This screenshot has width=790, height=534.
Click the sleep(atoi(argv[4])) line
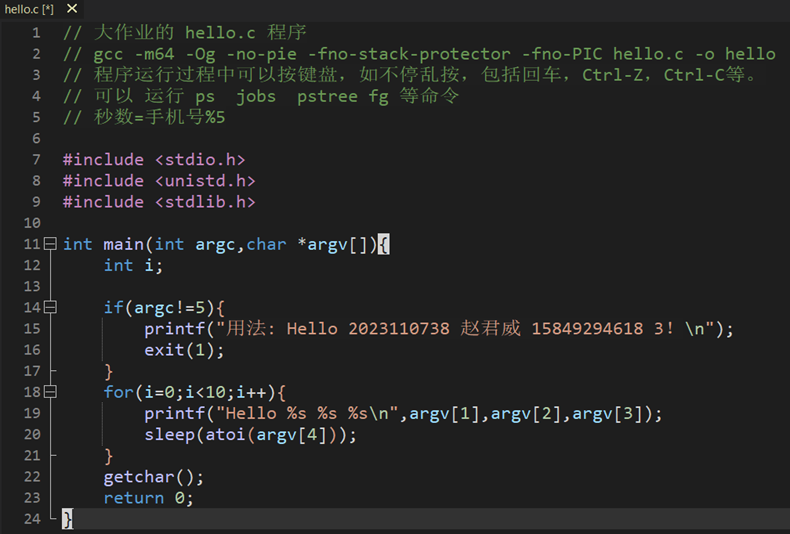click(x=250, y=435)
